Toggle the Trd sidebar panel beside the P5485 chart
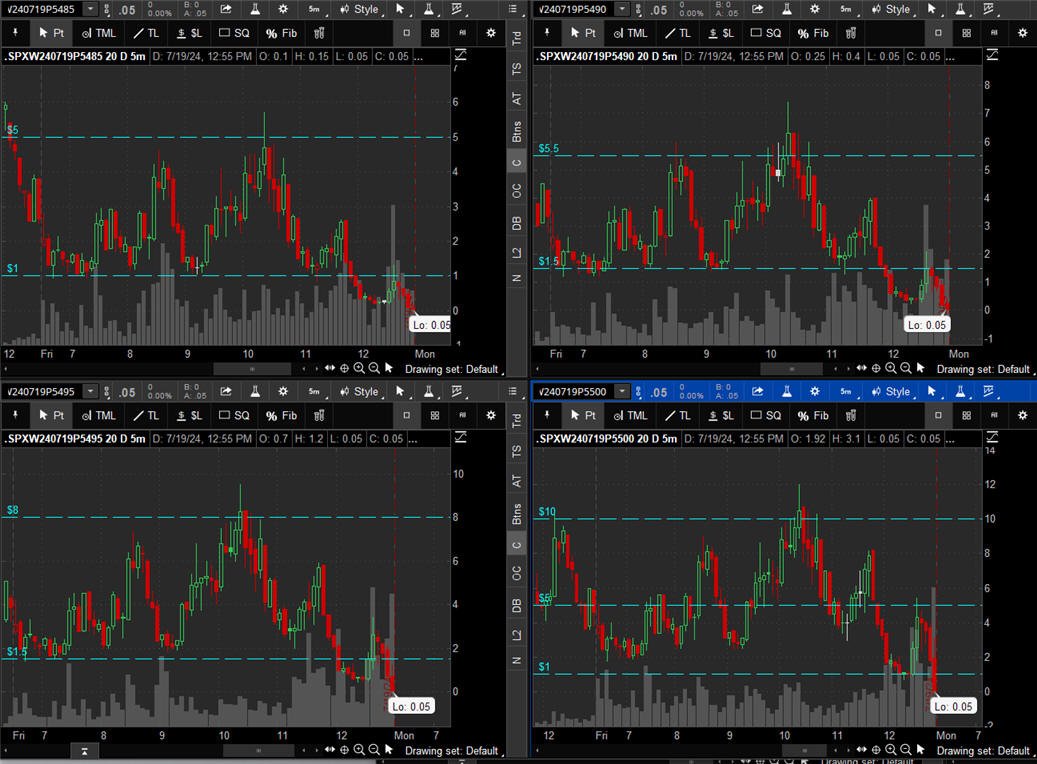This screenshot has width=1037, height=764. coord(517,38)
